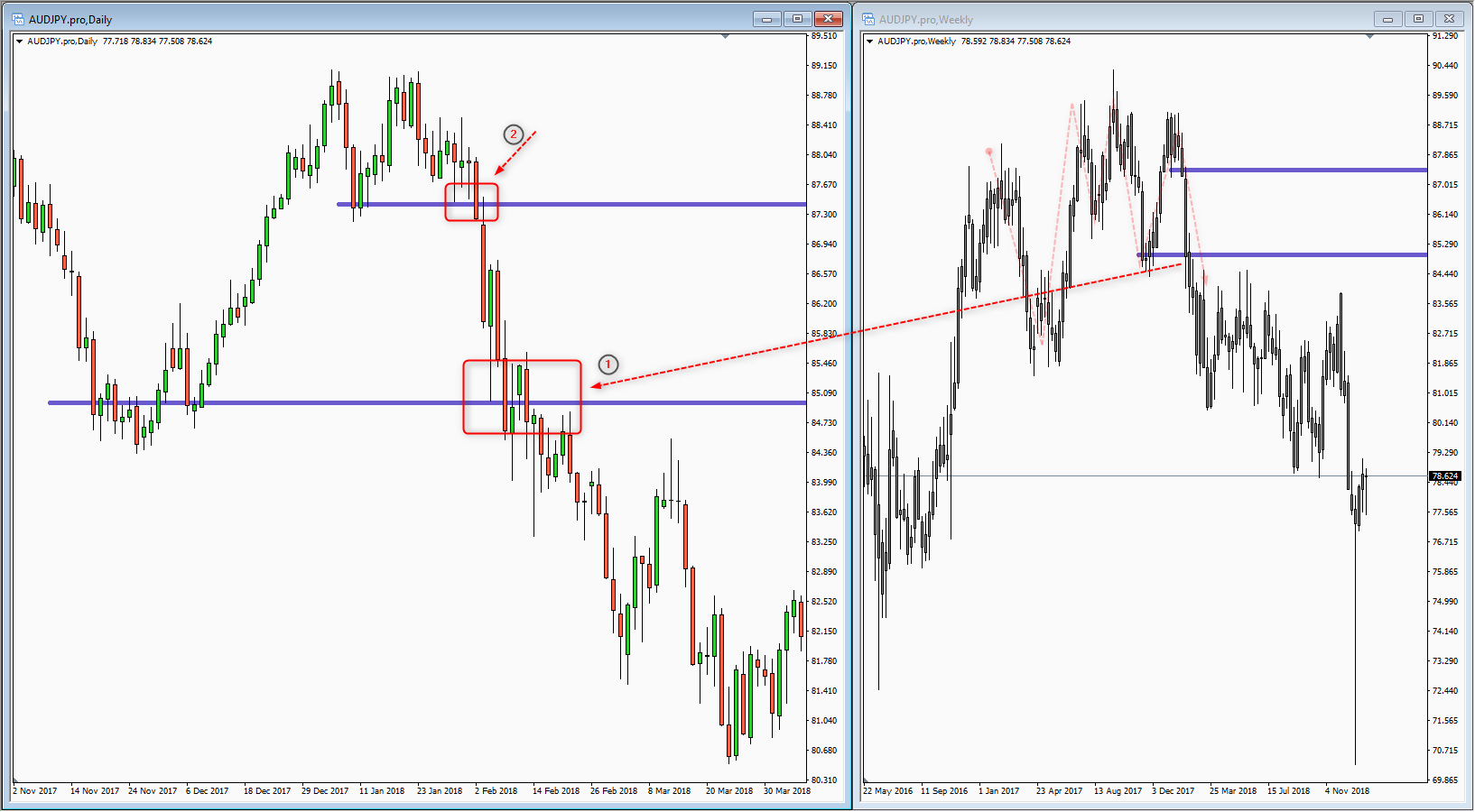Image resolution: width=1475 pixels, height=812 pixels.
Task: Click the large red rectangle on Daily chart
Action: pos(522,362)
